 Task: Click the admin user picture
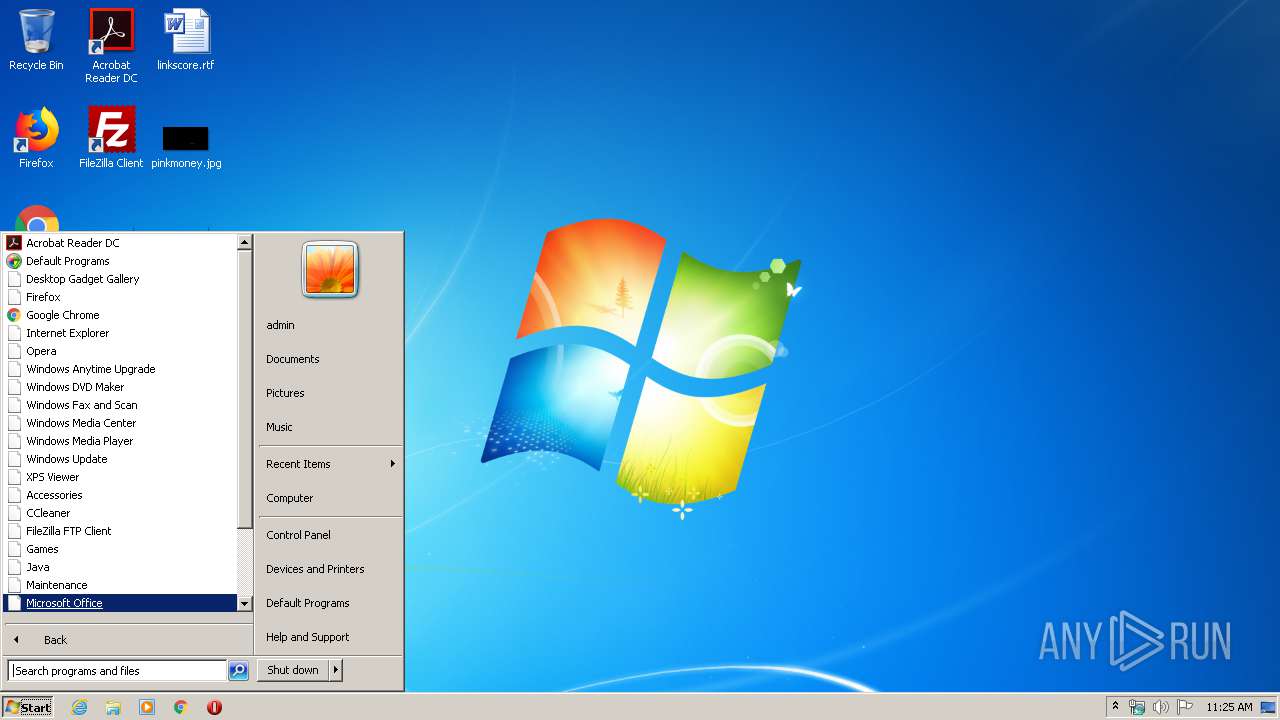(x=330, y=270)
